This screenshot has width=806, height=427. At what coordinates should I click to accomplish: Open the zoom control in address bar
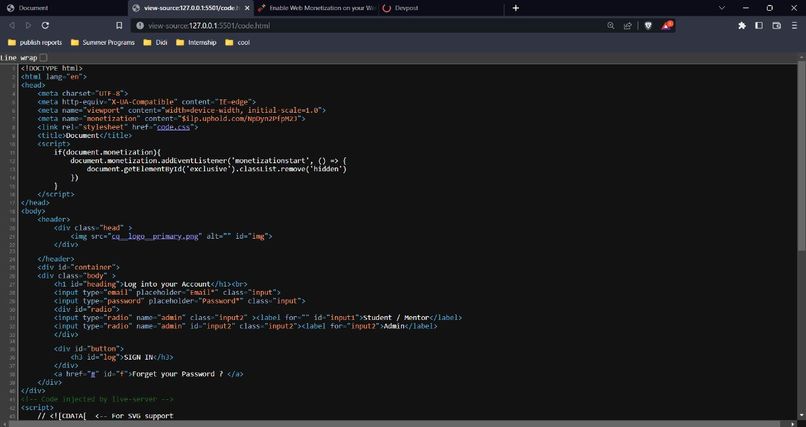pos(611,25)
